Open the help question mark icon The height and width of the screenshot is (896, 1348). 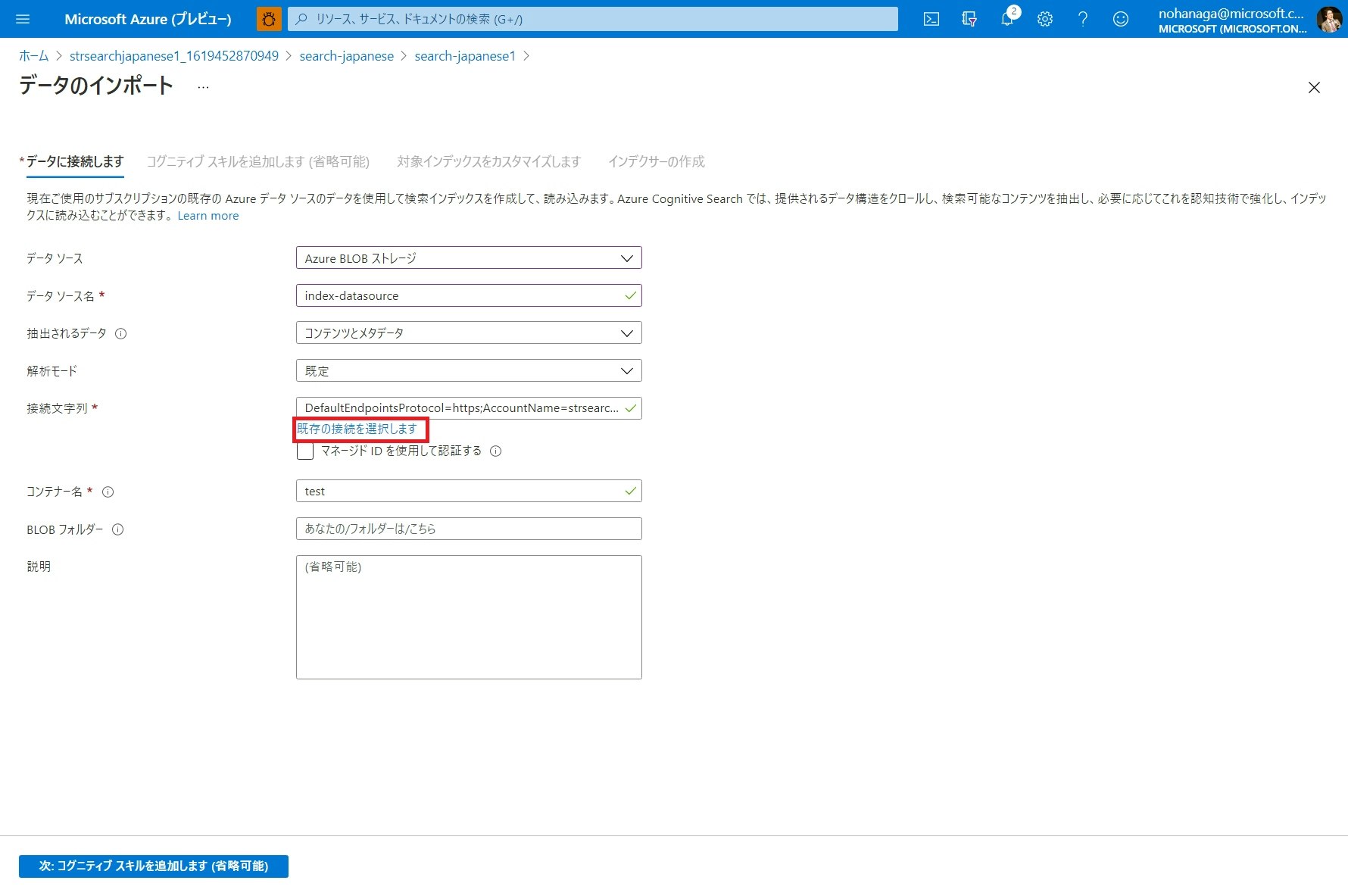(1083, 19)
